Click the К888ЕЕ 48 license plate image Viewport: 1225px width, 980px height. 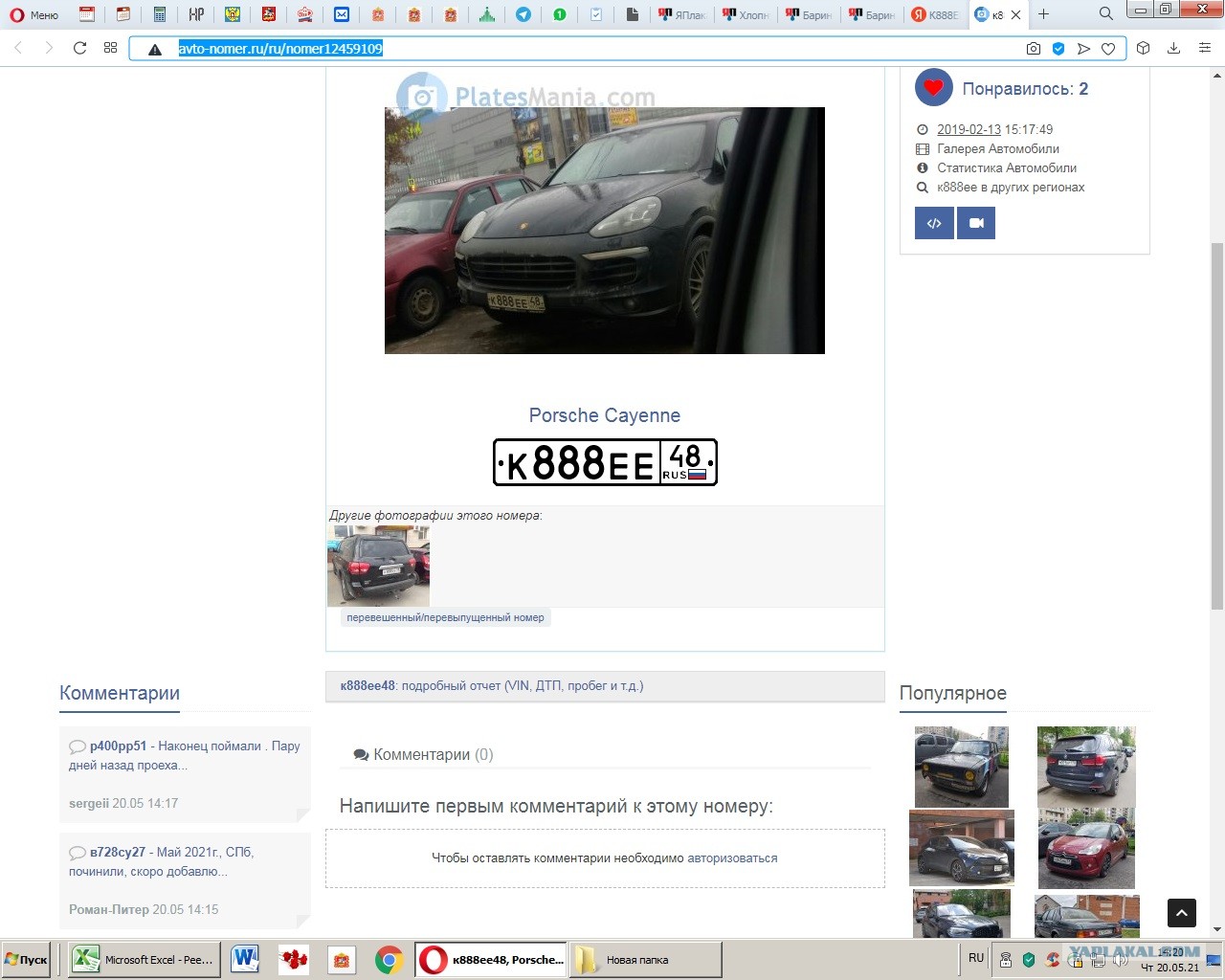605,462
